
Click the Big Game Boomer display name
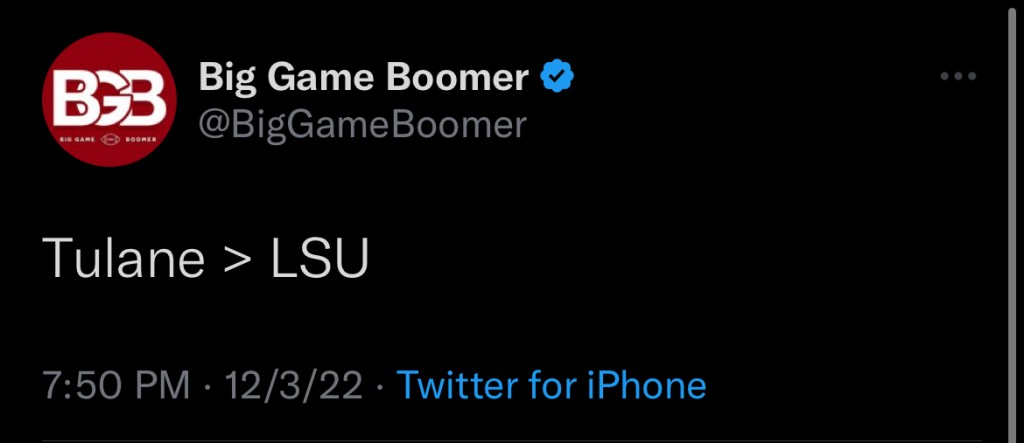[364, 77]
